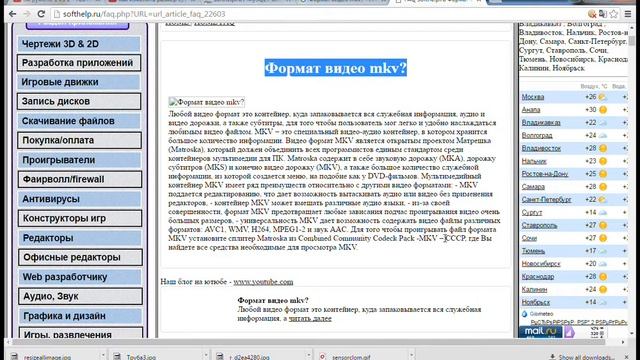
Task: Open the Волгоград weather link
Action: click(537, 136)
